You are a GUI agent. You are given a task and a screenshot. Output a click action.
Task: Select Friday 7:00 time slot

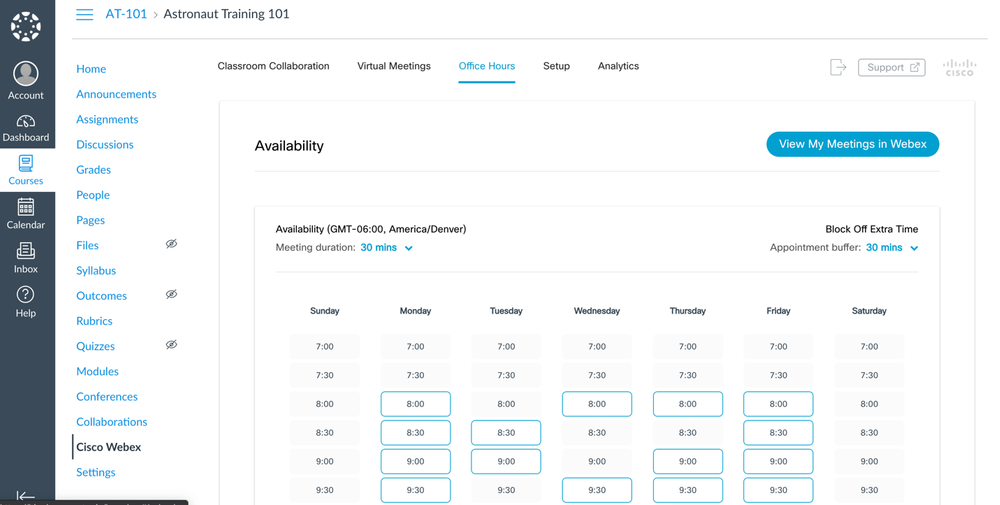pyautogui.click(x=778, y=346)
